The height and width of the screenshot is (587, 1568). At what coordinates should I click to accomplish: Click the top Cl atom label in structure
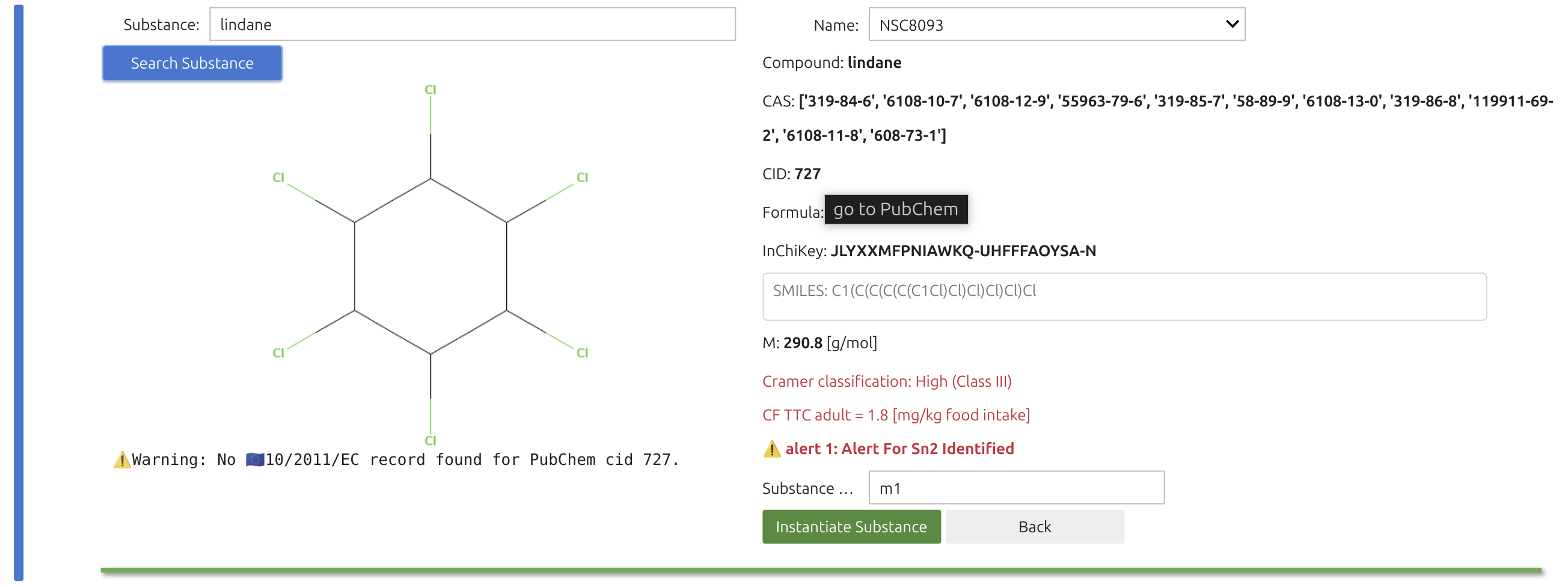pyautogui.click(x=430, y=90)
